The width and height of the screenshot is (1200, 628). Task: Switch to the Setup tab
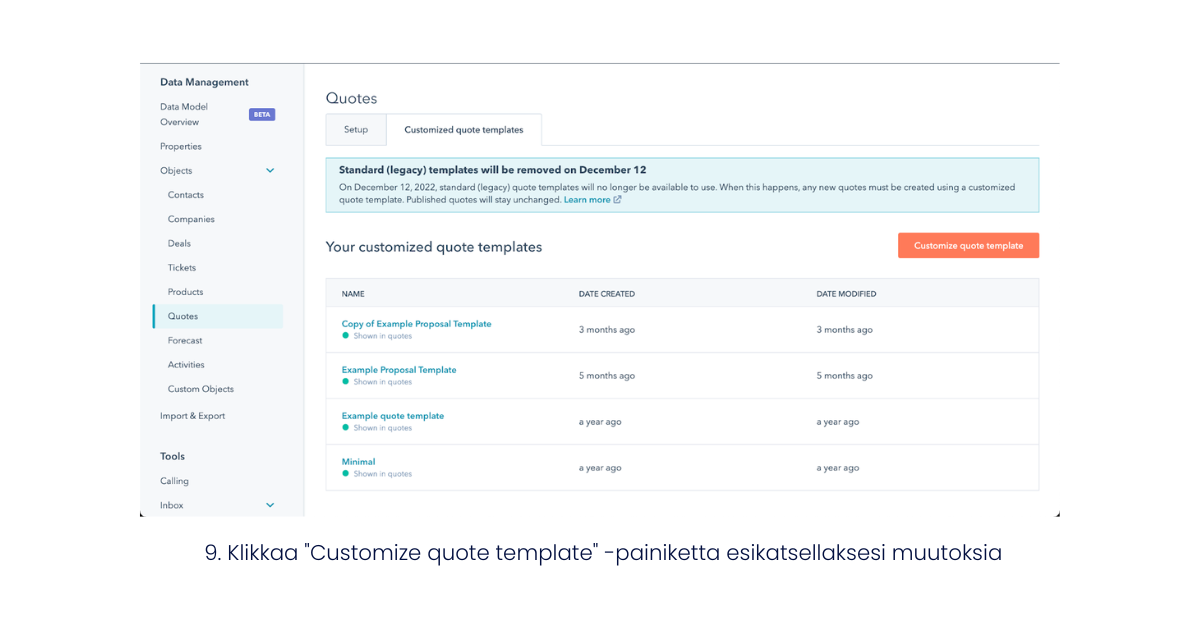pyautogui.click(x=356, y=130)
